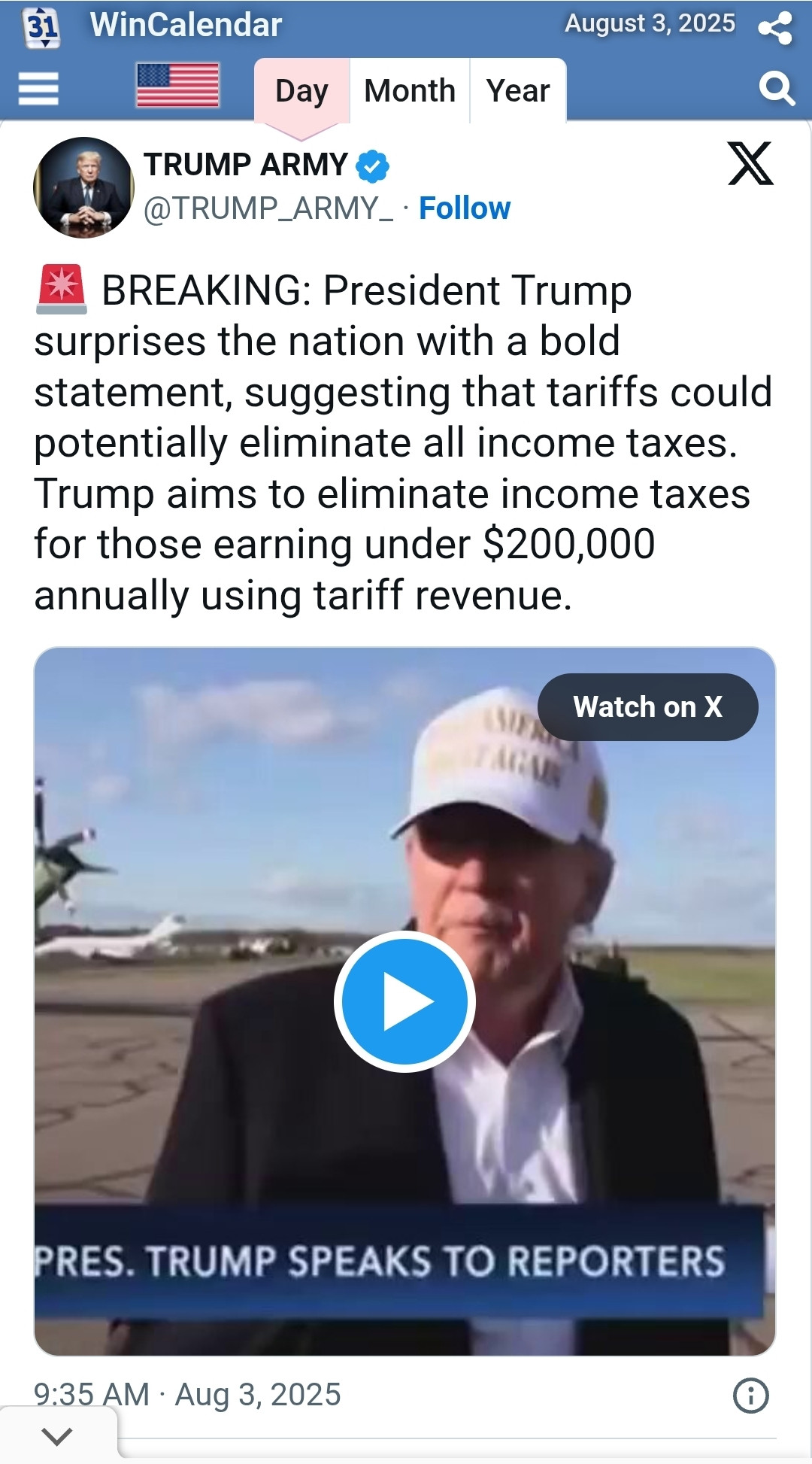Switch to the Month tab
This screenshot has height=1464, width=812.
tap(410, 91)
